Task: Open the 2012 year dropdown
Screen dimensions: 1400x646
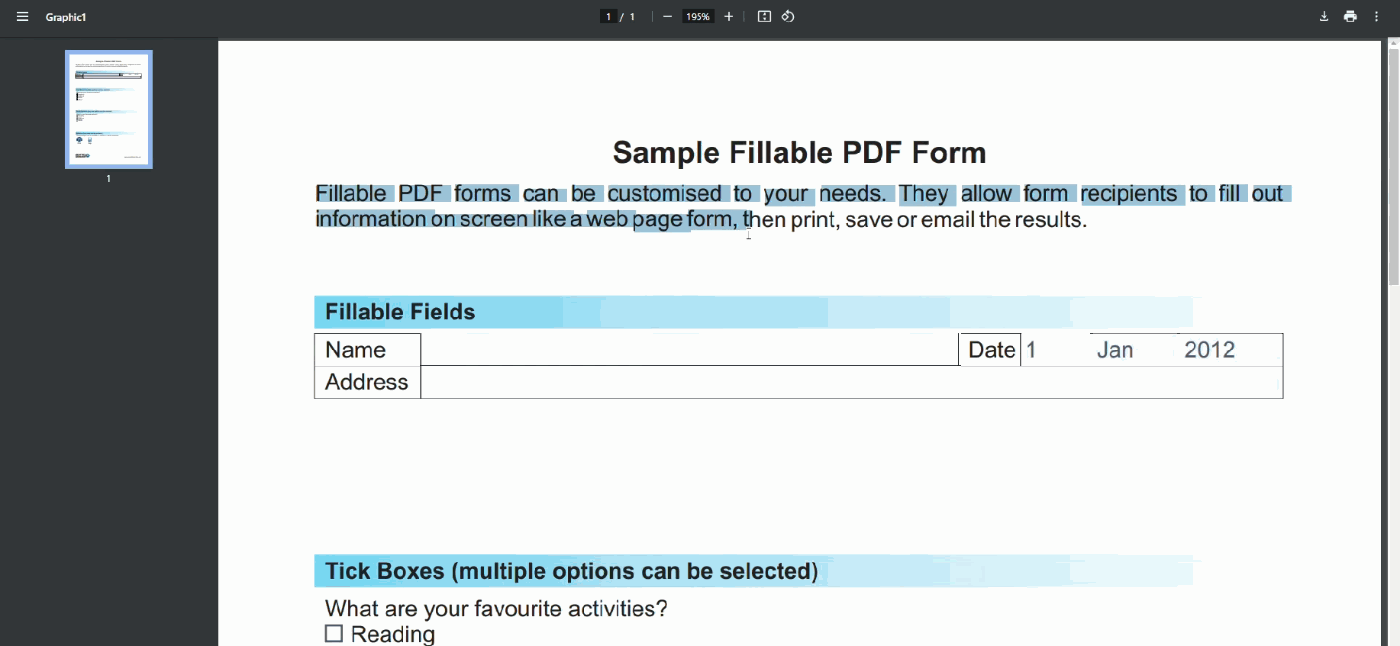Action: (x=1209, y=349)
